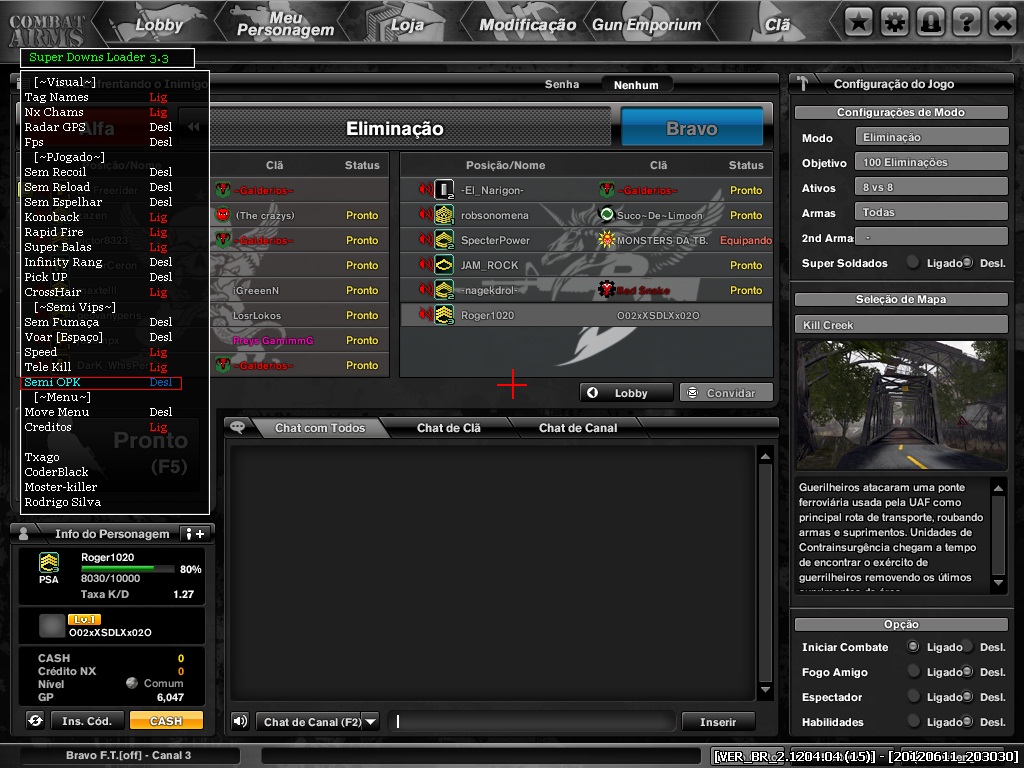Click the speaker icon next to Chat de Canal
1024x768 pixels.
click(x=239, y=720)
